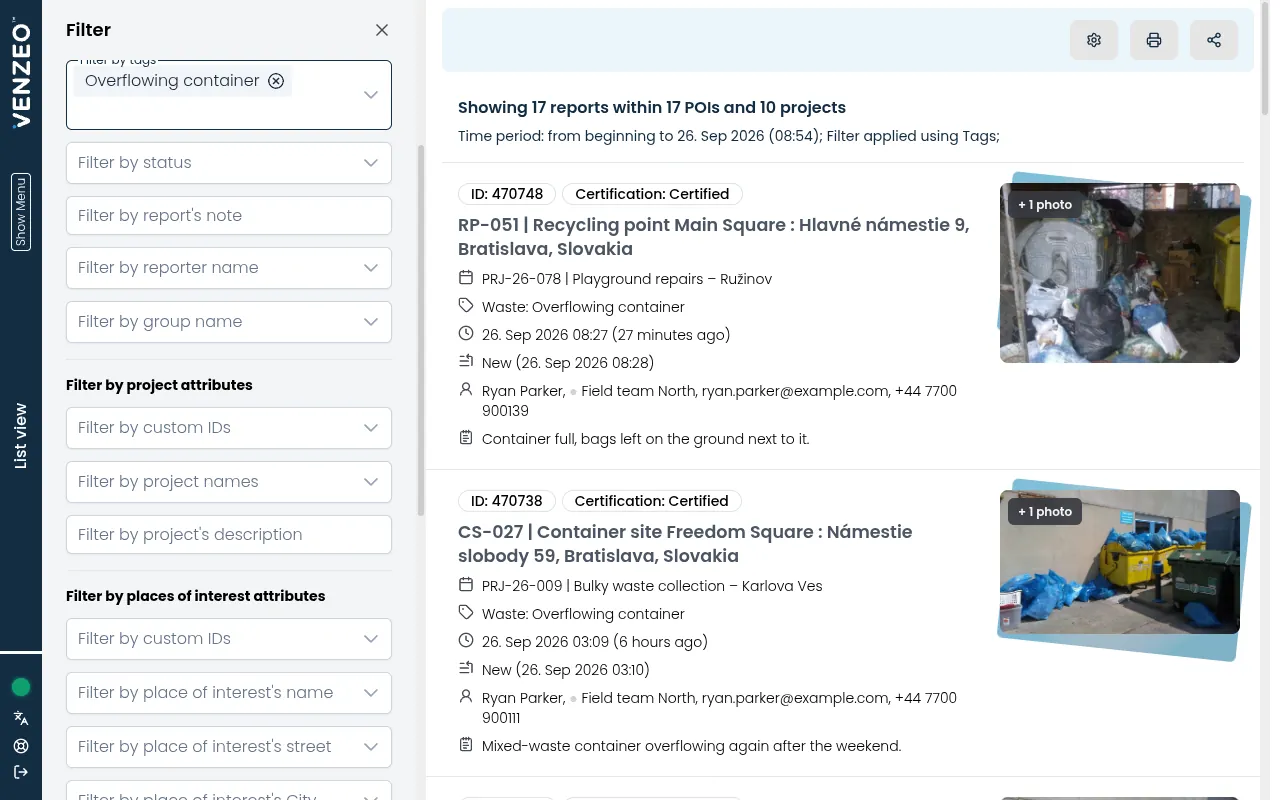Remove the Overflowing container tag
Screen dimensions: 1280x800
tap(276, 81)
